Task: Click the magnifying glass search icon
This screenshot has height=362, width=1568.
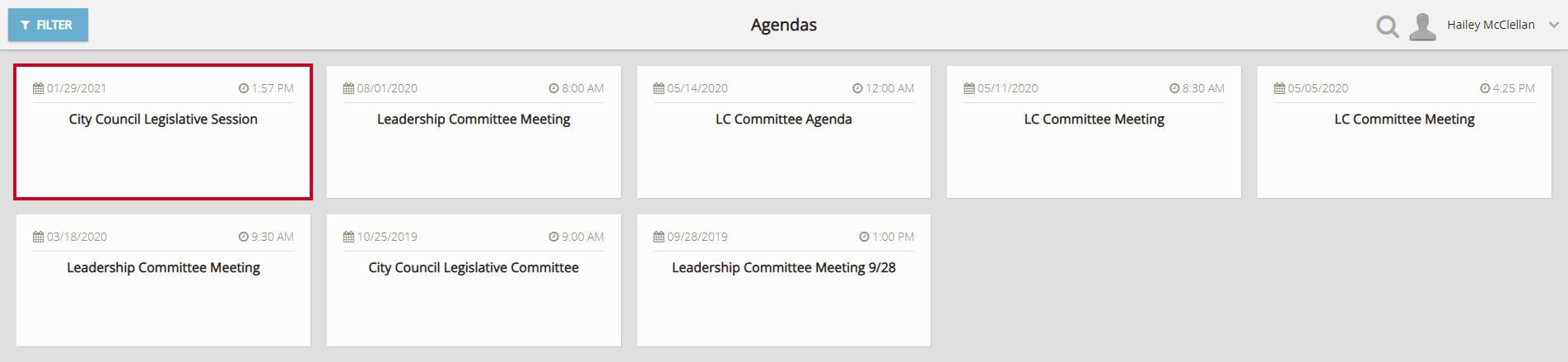Action: pyautogui.click(x=1388, y=26)
